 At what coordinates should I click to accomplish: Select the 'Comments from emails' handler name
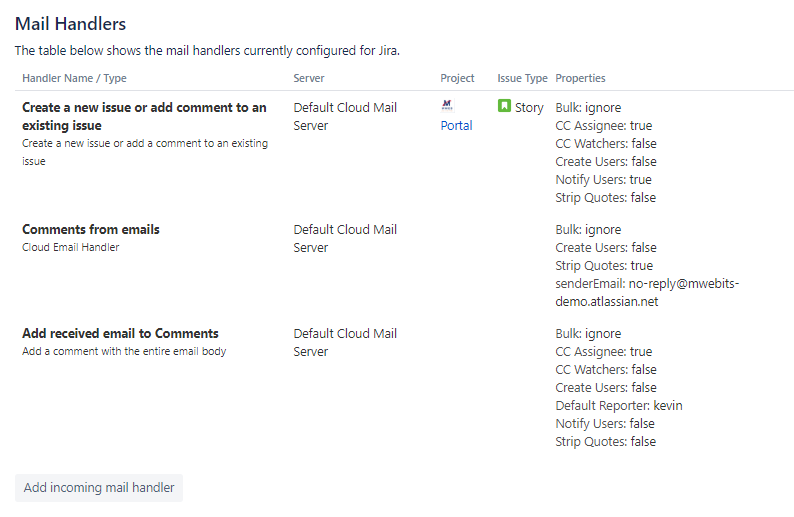pyautogui.click(x=91, y=229)
